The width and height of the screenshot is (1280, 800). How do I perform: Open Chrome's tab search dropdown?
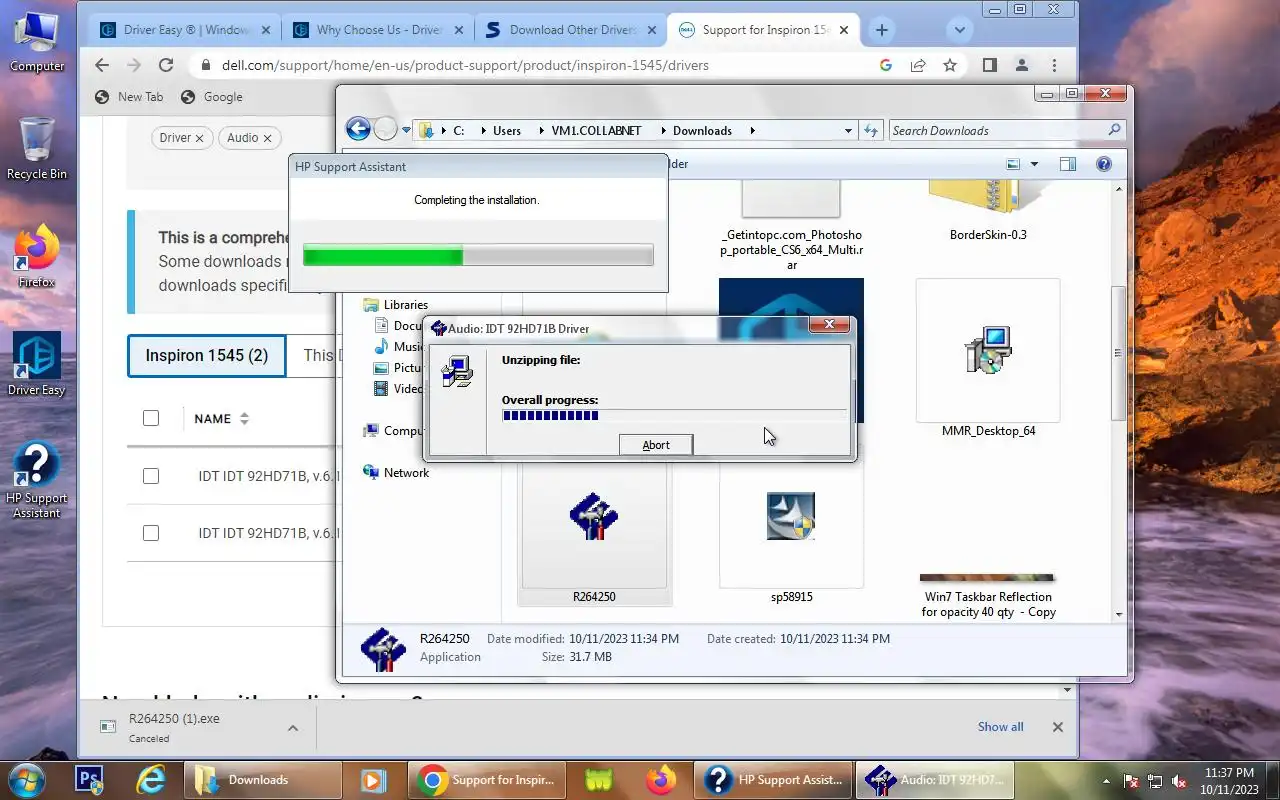coord(960,30)
